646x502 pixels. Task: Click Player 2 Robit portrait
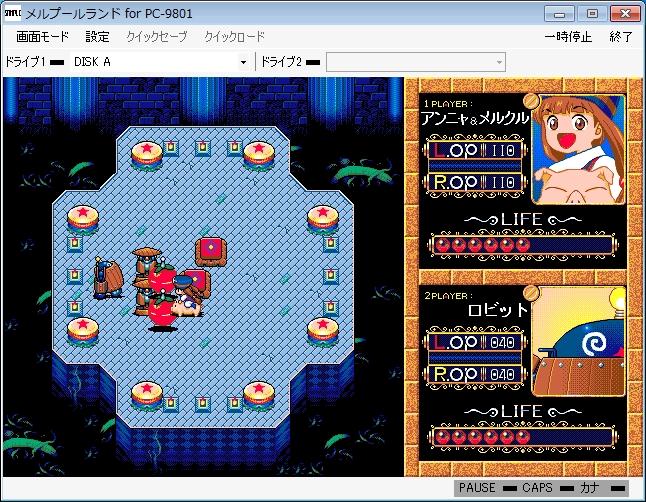pos(578,341)
